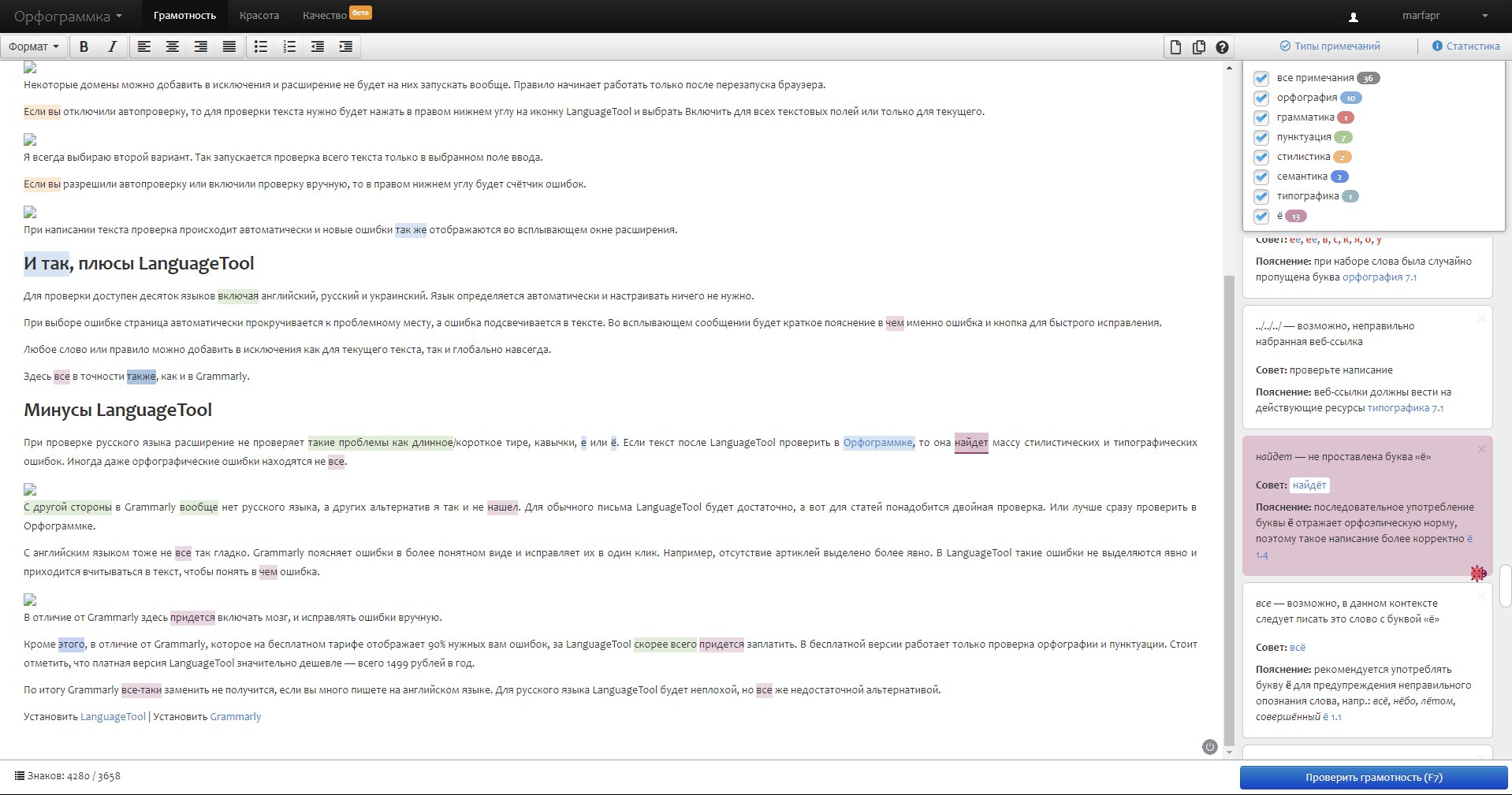Insert a numbered list
This screenshot has width=1512, height=795.
tap(289, 46)
